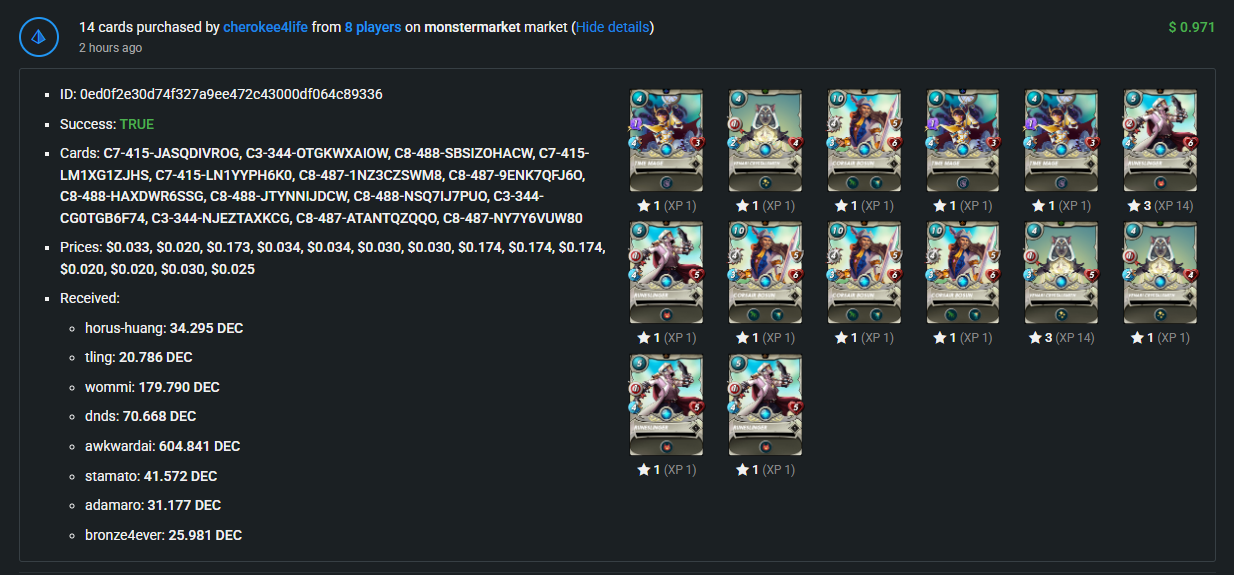Click card ID C8-488-JTYNNIJDCW
This screenshot has width=1234, height=575.
click(x=277, y=197)
